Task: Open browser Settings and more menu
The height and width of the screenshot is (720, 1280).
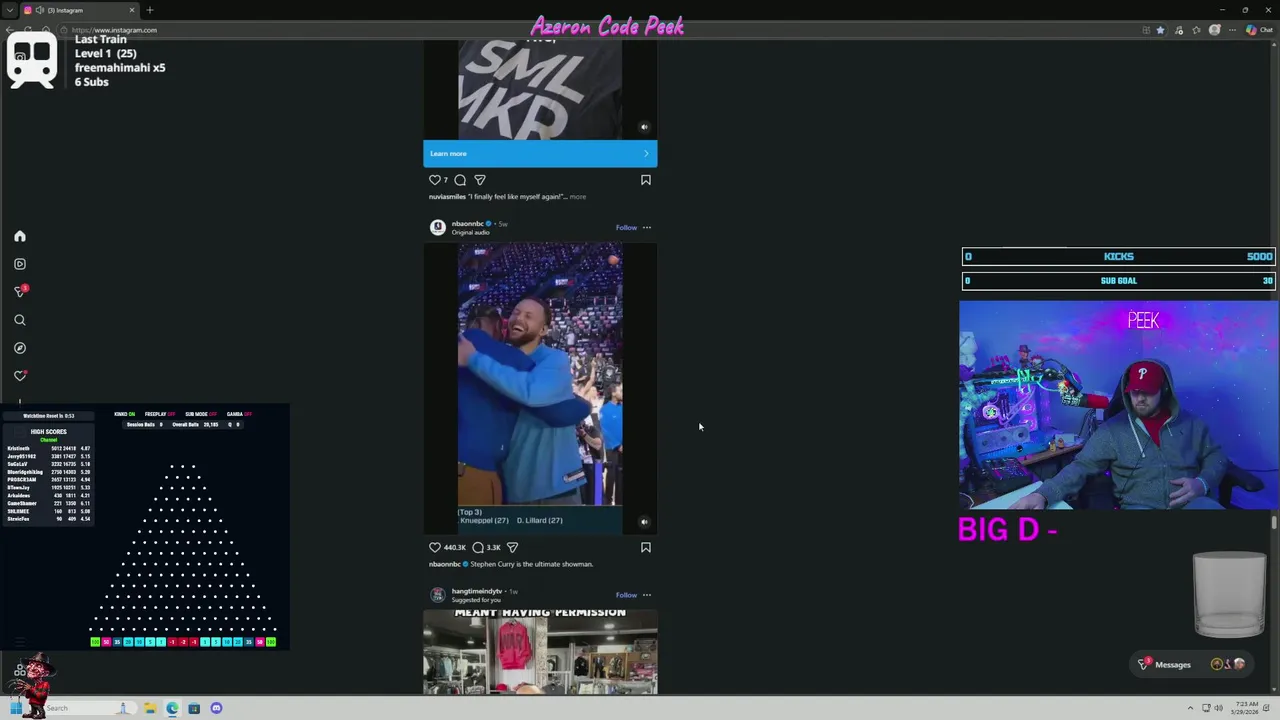Action: pyautogui.click(x=1232, y=30)
